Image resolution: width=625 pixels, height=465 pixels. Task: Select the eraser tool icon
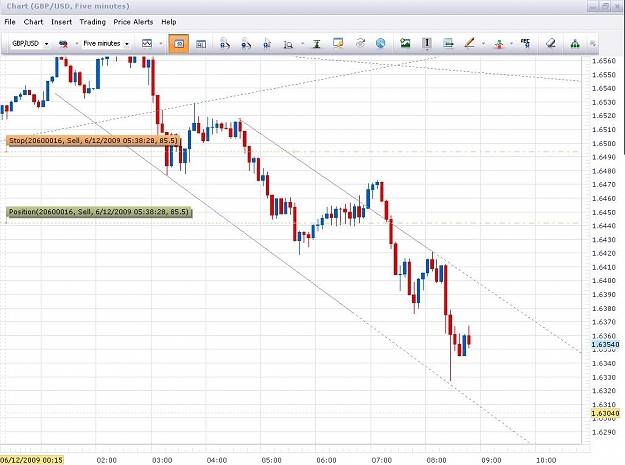click(551, 43)
